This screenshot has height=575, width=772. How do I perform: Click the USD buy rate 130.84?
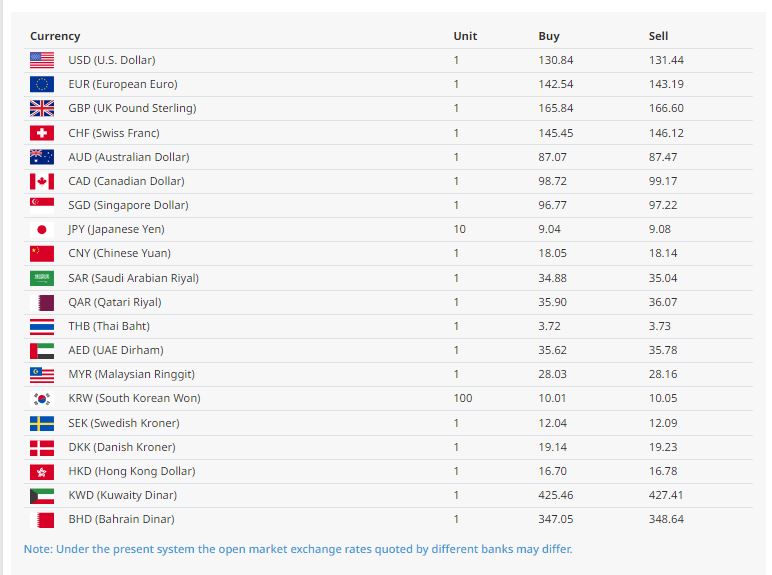(x=556, y=60)
